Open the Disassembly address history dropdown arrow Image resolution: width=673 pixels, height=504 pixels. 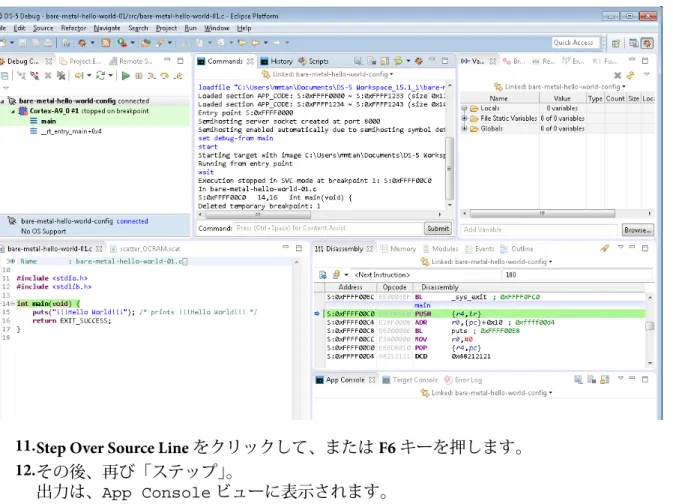[x=346, y=275]
